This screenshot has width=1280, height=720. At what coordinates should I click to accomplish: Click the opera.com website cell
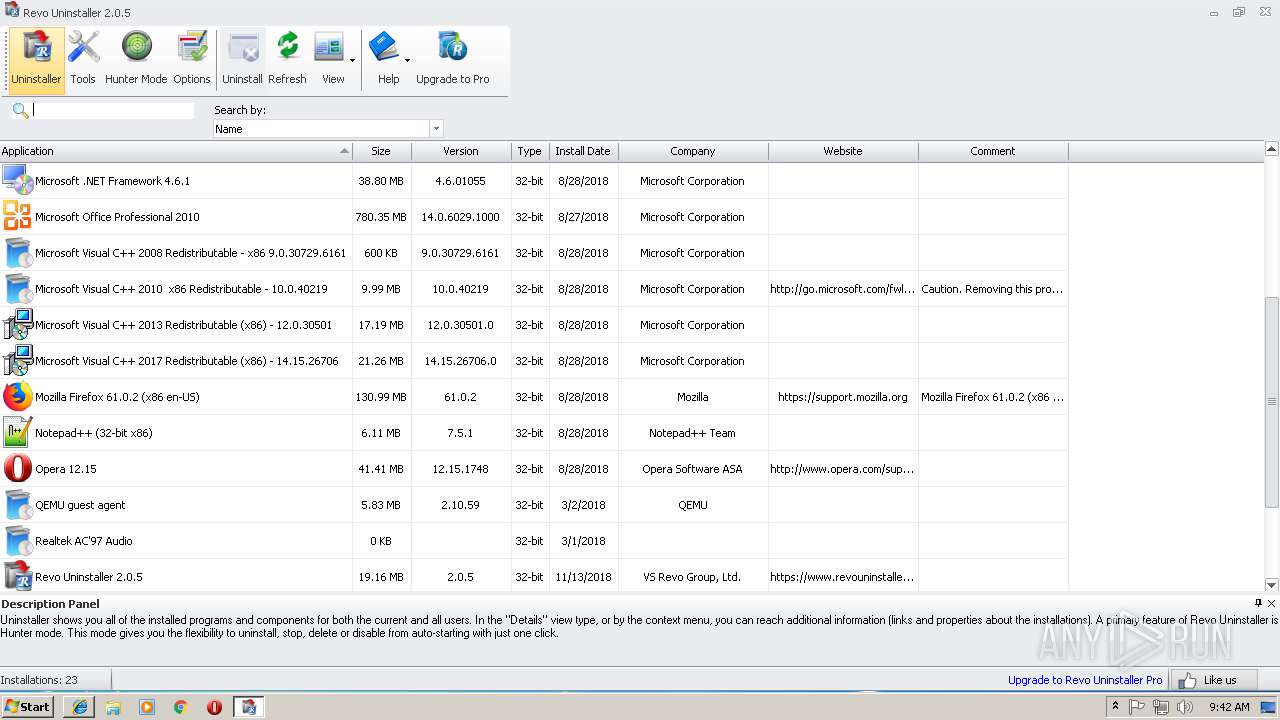(843, 469)
